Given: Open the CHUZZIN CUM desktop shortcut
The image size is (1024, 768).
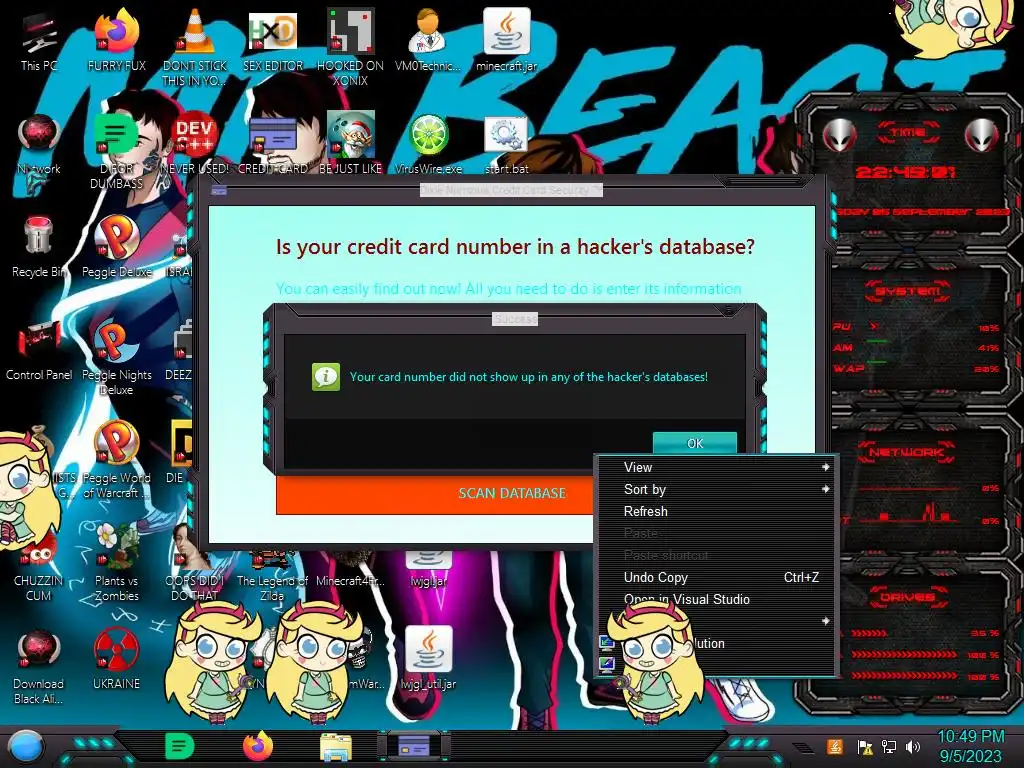Looking at the screenshot, I should click(x=39, y=569).
